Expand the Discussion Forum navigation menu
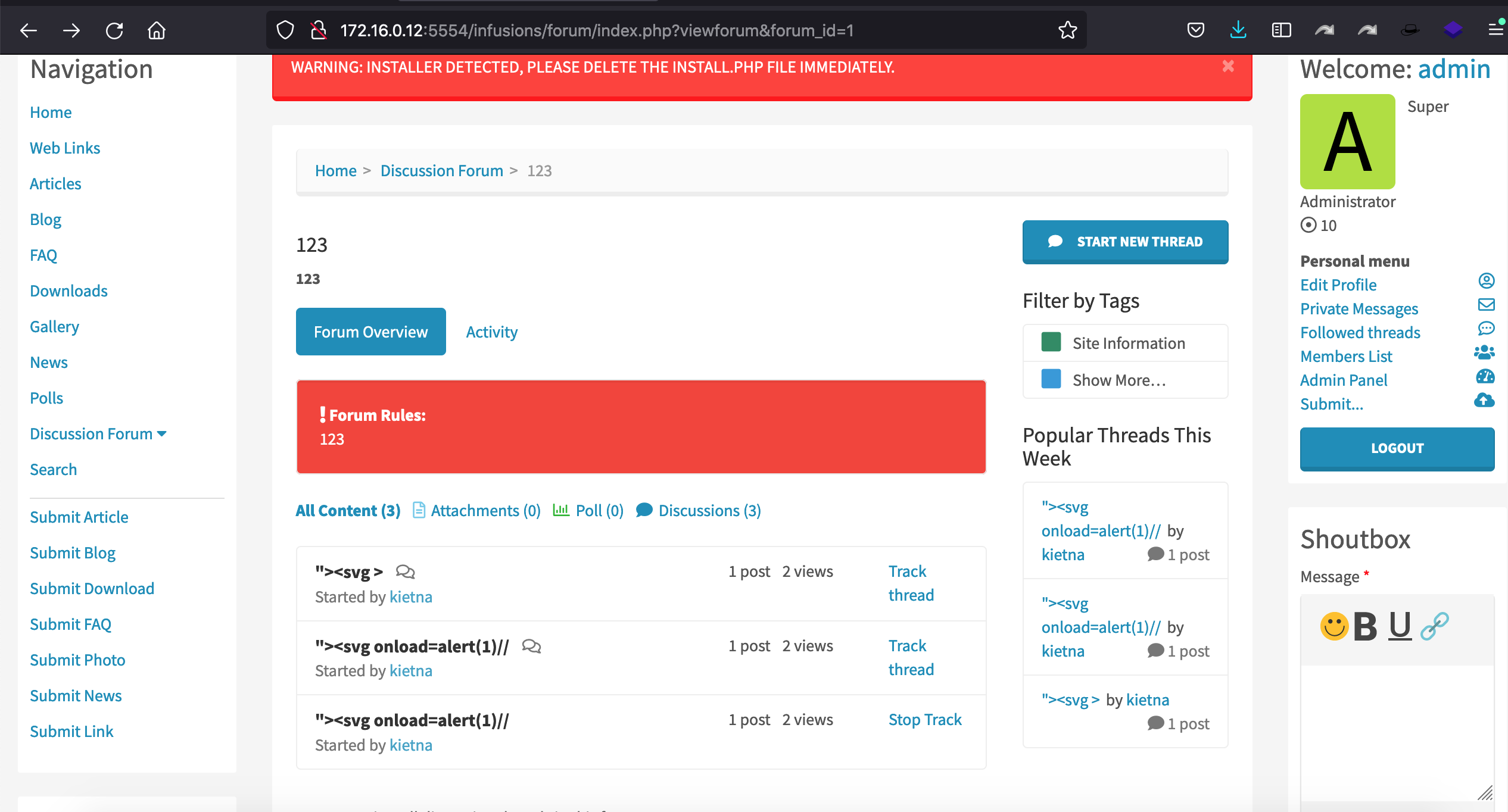This screenshot has width=1508, height=812. point(162,434)
